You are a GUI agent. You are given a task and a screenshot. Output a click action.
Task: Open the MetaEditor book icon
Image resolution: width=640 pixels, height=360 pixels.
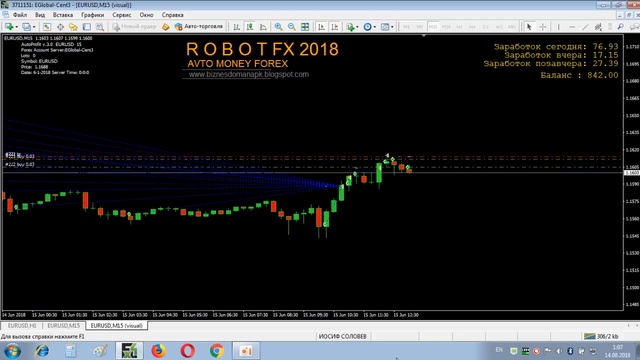[x=166, y=27]
